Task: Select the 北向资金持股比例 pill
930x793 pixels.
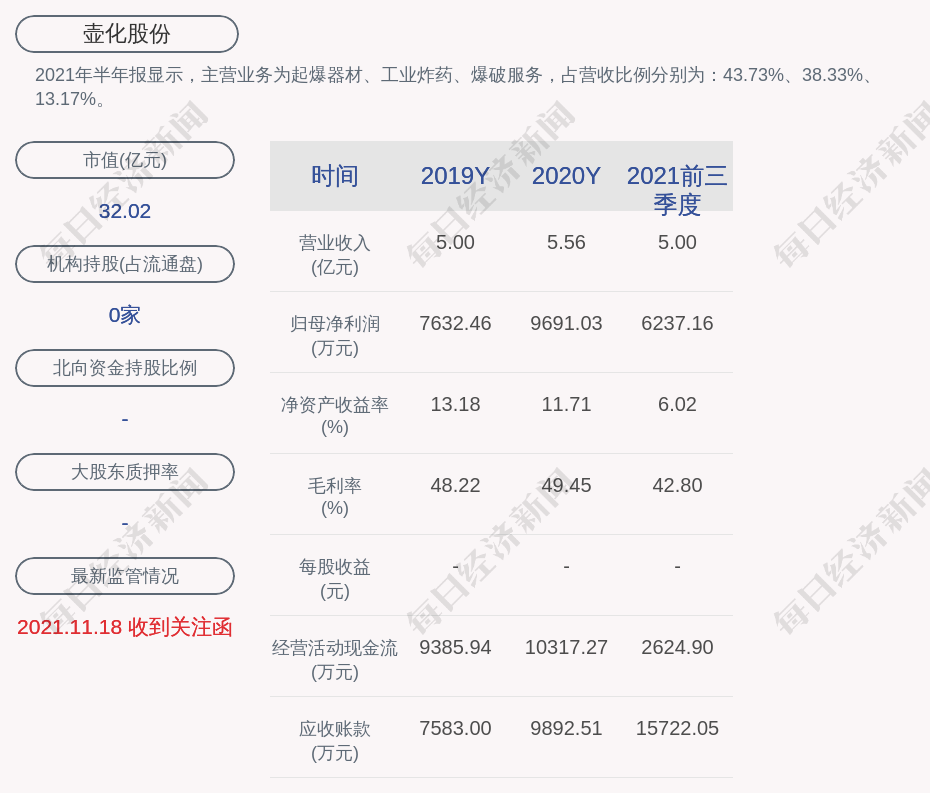Action: coord(125,368)
